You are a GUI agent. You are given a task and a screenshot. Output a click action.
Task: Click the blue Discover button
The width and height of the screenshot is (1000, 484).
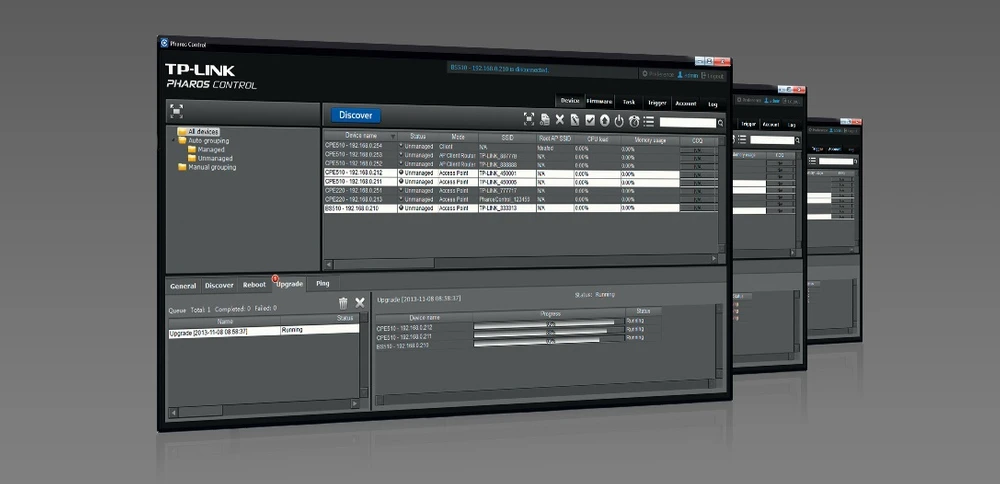pyautogui.click(x=355, y=115)
